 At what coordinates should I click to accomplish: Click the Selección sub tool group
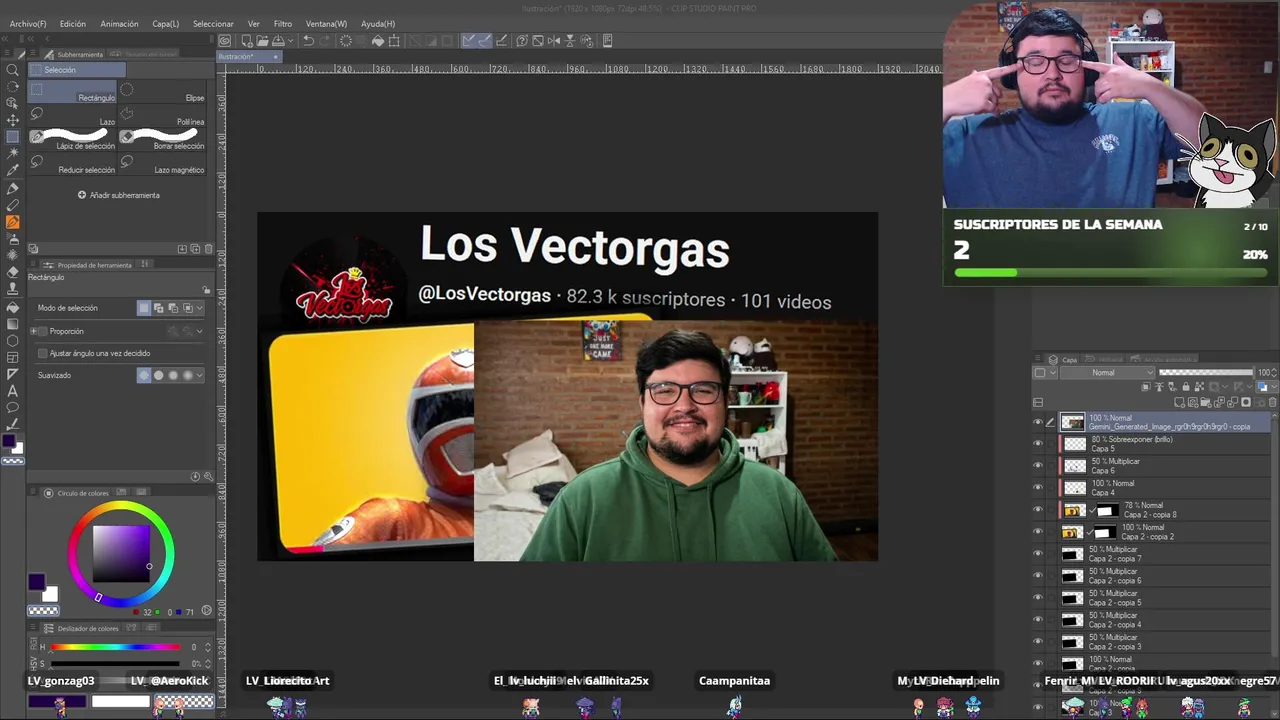(x=77, y=70)
